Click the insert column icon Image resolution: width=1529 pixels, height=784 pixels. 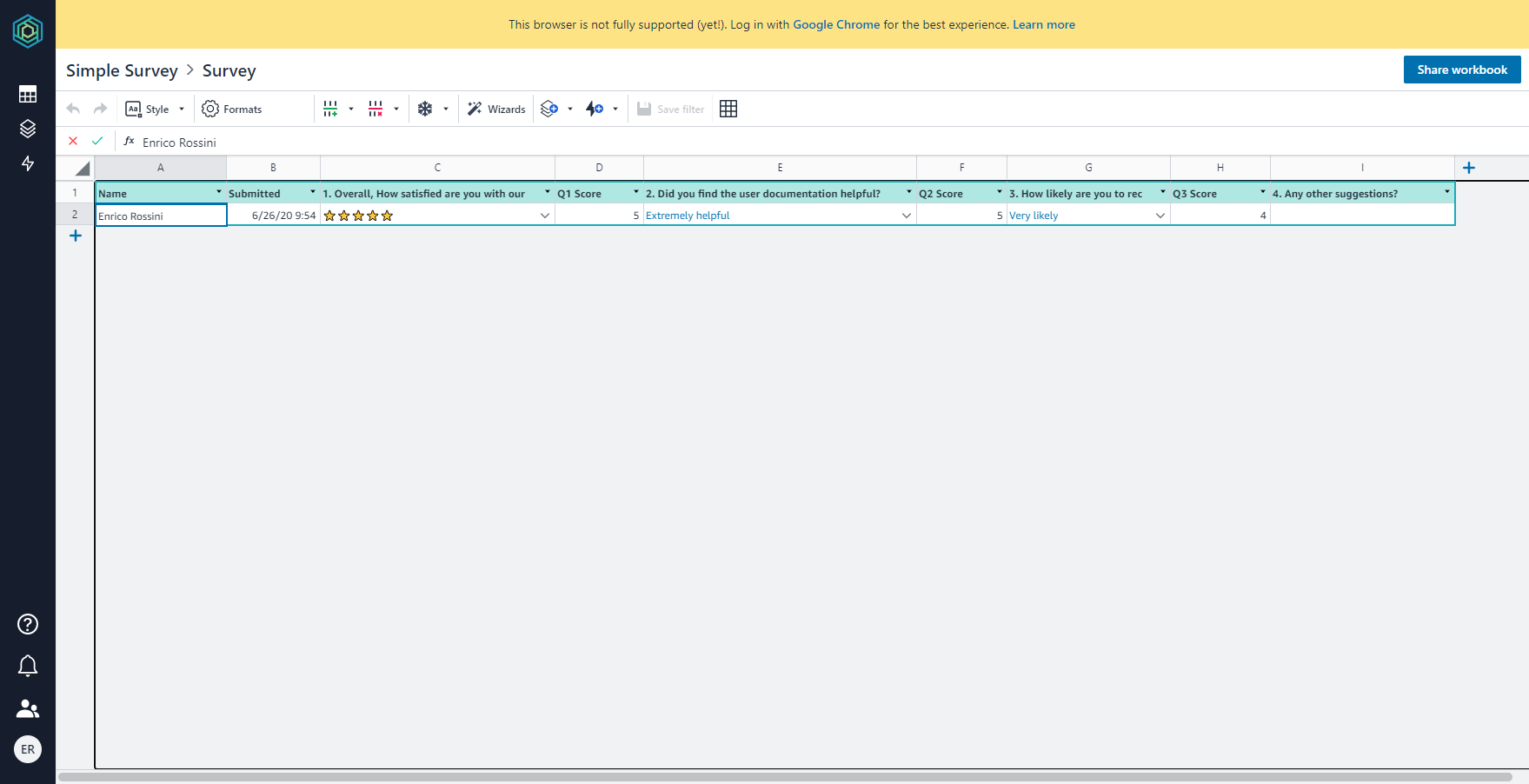[330, 109]
